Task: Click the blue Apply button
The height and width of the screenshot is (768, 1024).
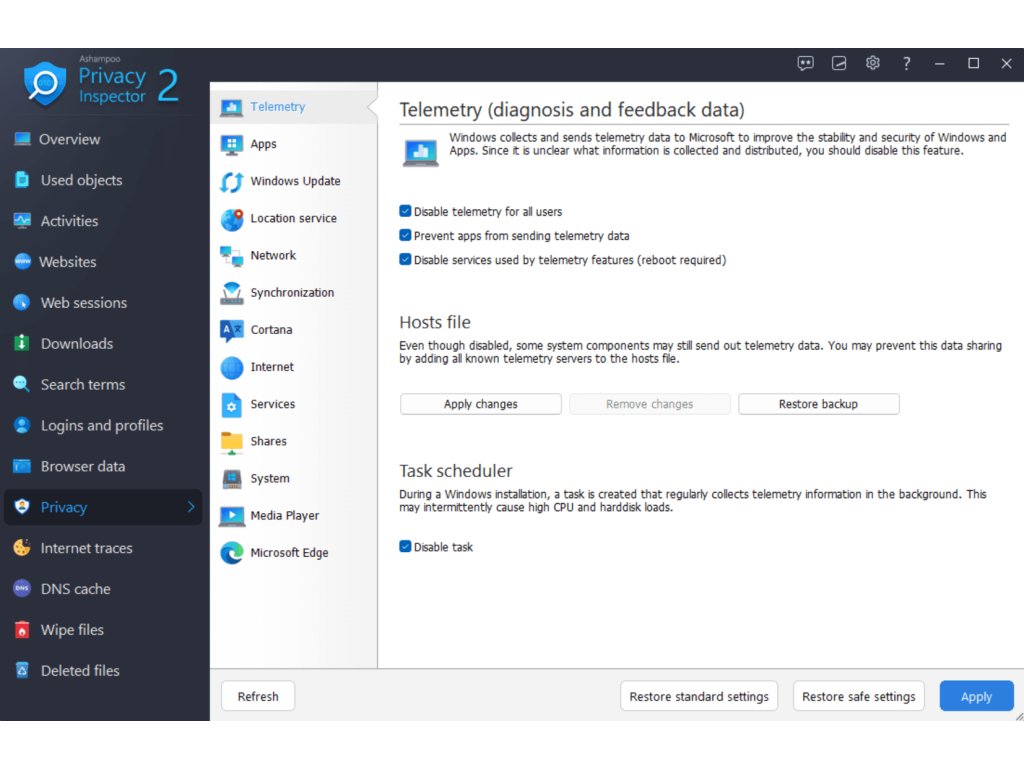Action: click(976, 697)
